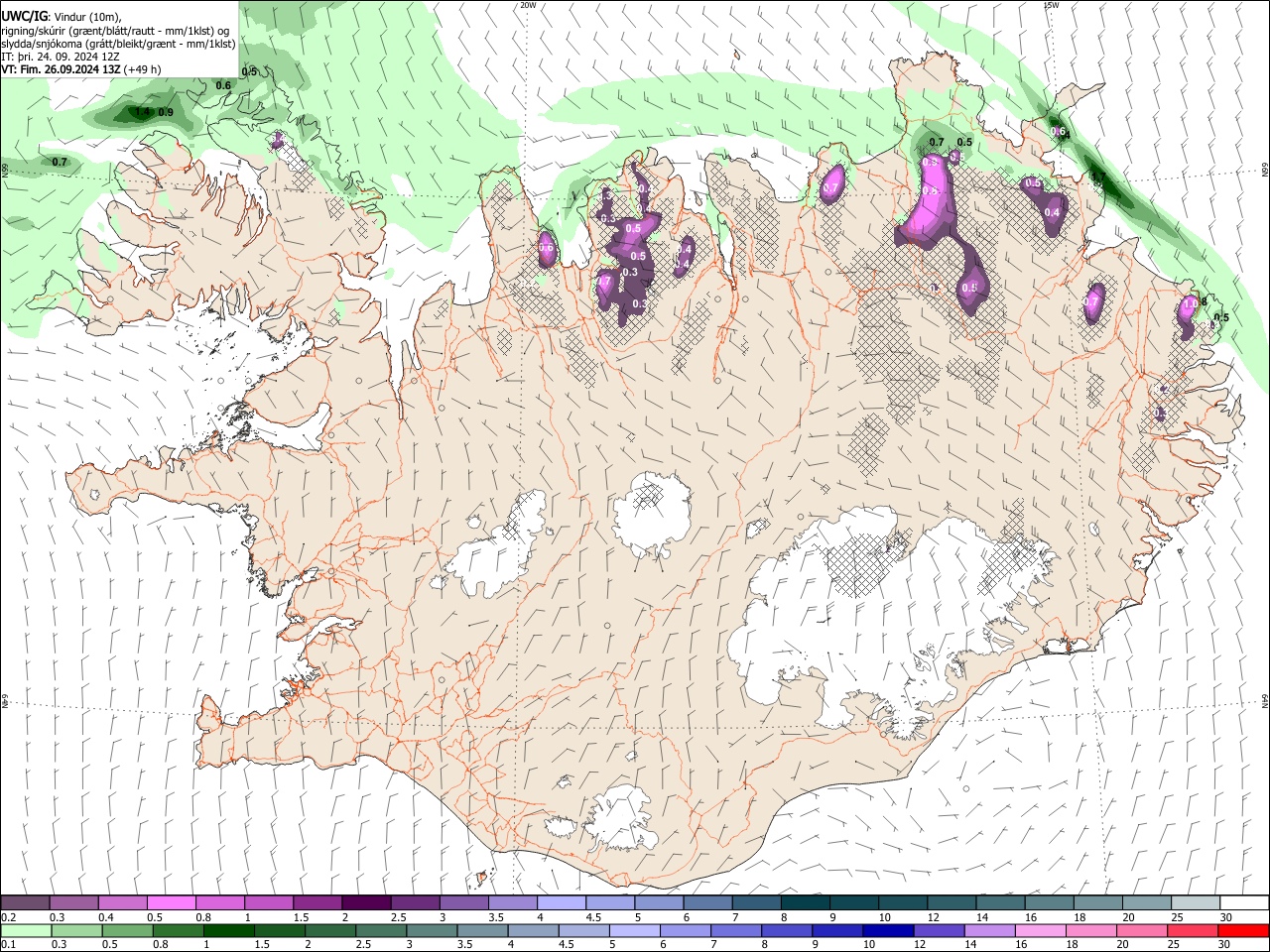The height and width of the screenshot is (952, 1270).
Task: Select the bottom legend swatch starting at 0.8
Action: click(x=178, y=930)
